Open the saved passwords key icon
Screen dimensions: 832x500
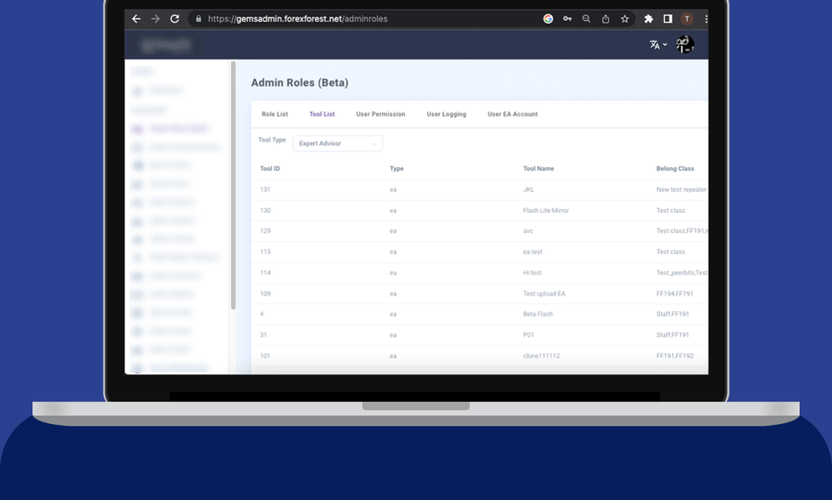click(x=567, y=19)
